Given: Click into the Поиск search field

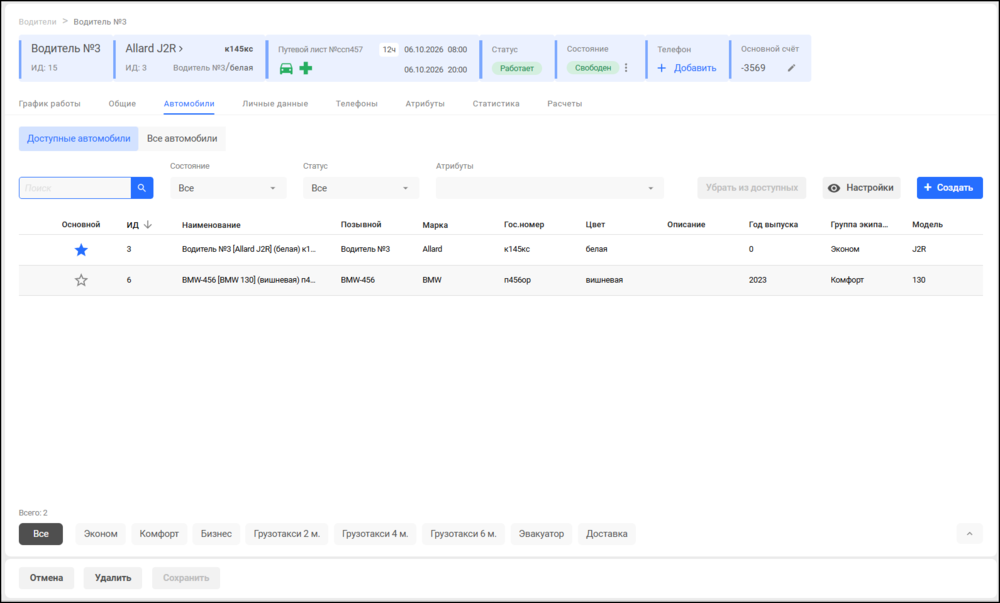Looking at the screenshot, I should [75, 188].
